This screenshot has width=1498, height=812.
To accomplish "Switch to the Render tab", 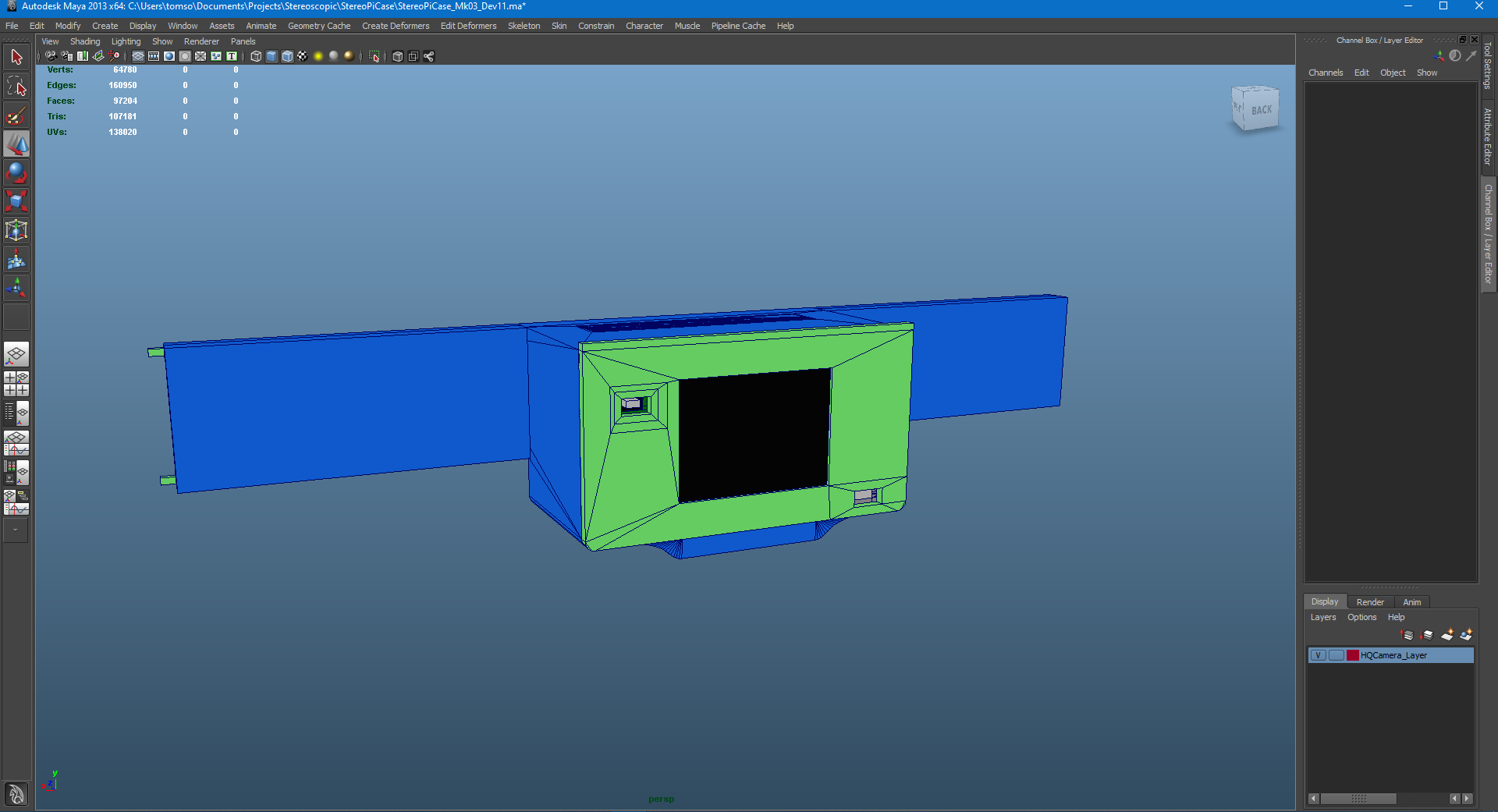I will 1371,601.
